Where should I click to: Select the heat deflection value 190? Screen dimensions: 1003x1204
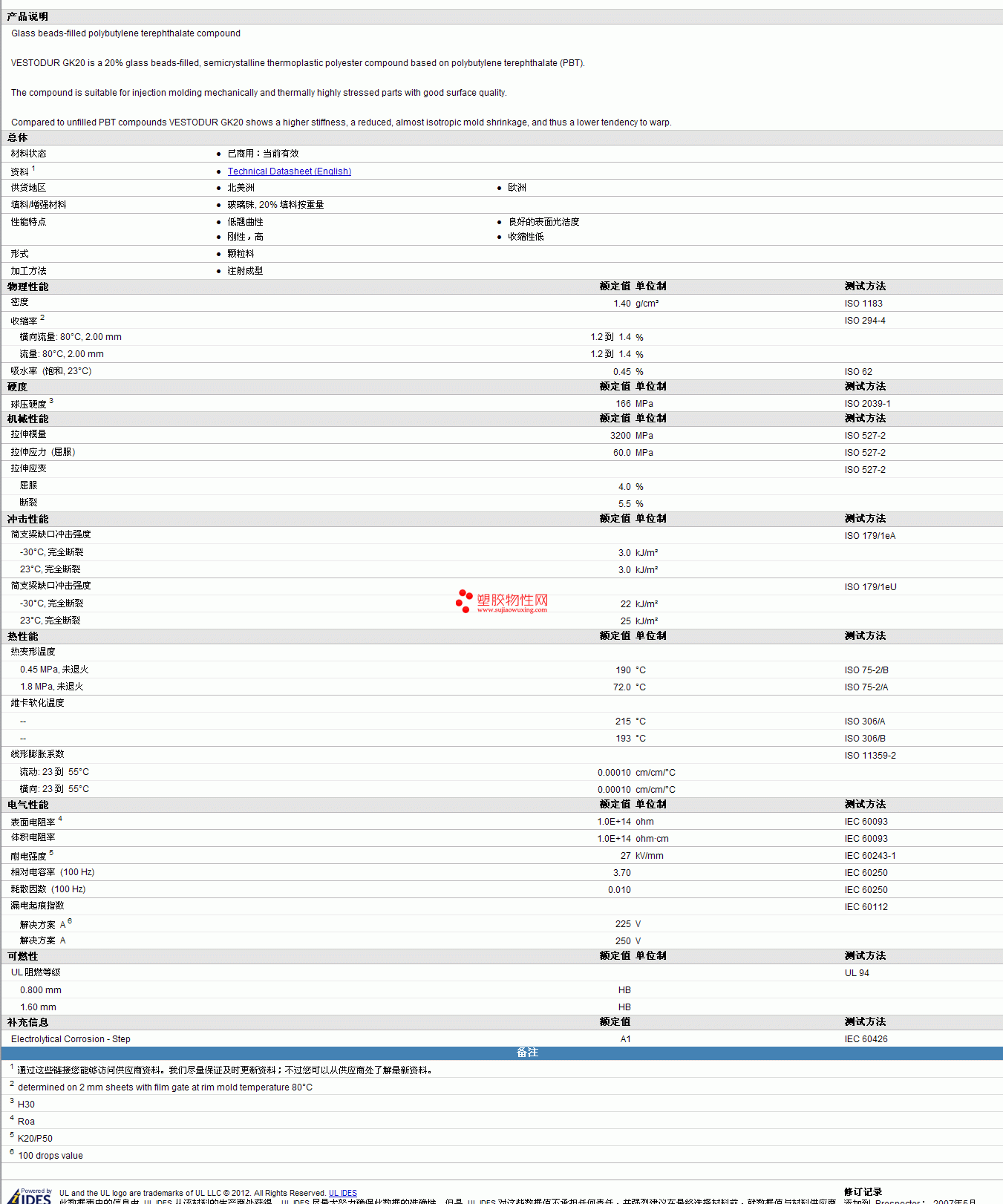624,670
